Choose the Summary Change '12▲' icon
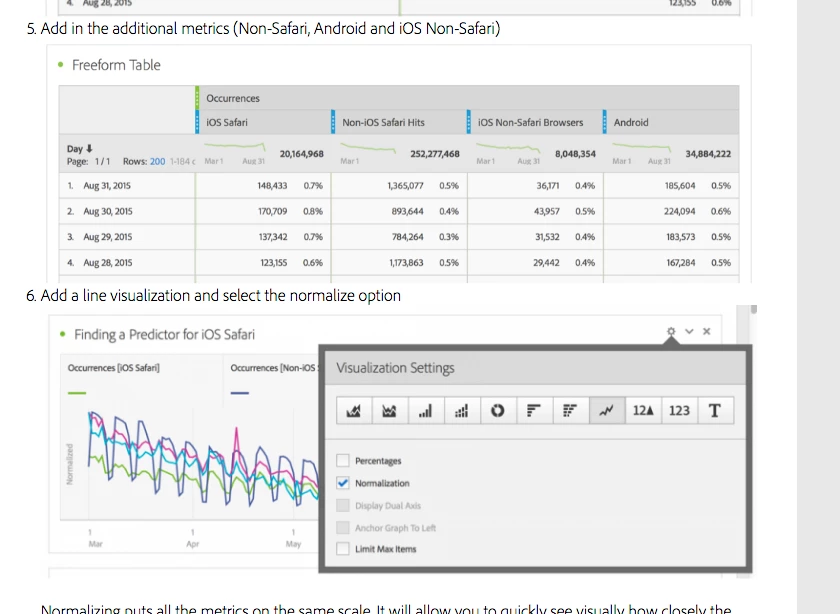Viewport: 840px width, 614px height. [643, 411]
